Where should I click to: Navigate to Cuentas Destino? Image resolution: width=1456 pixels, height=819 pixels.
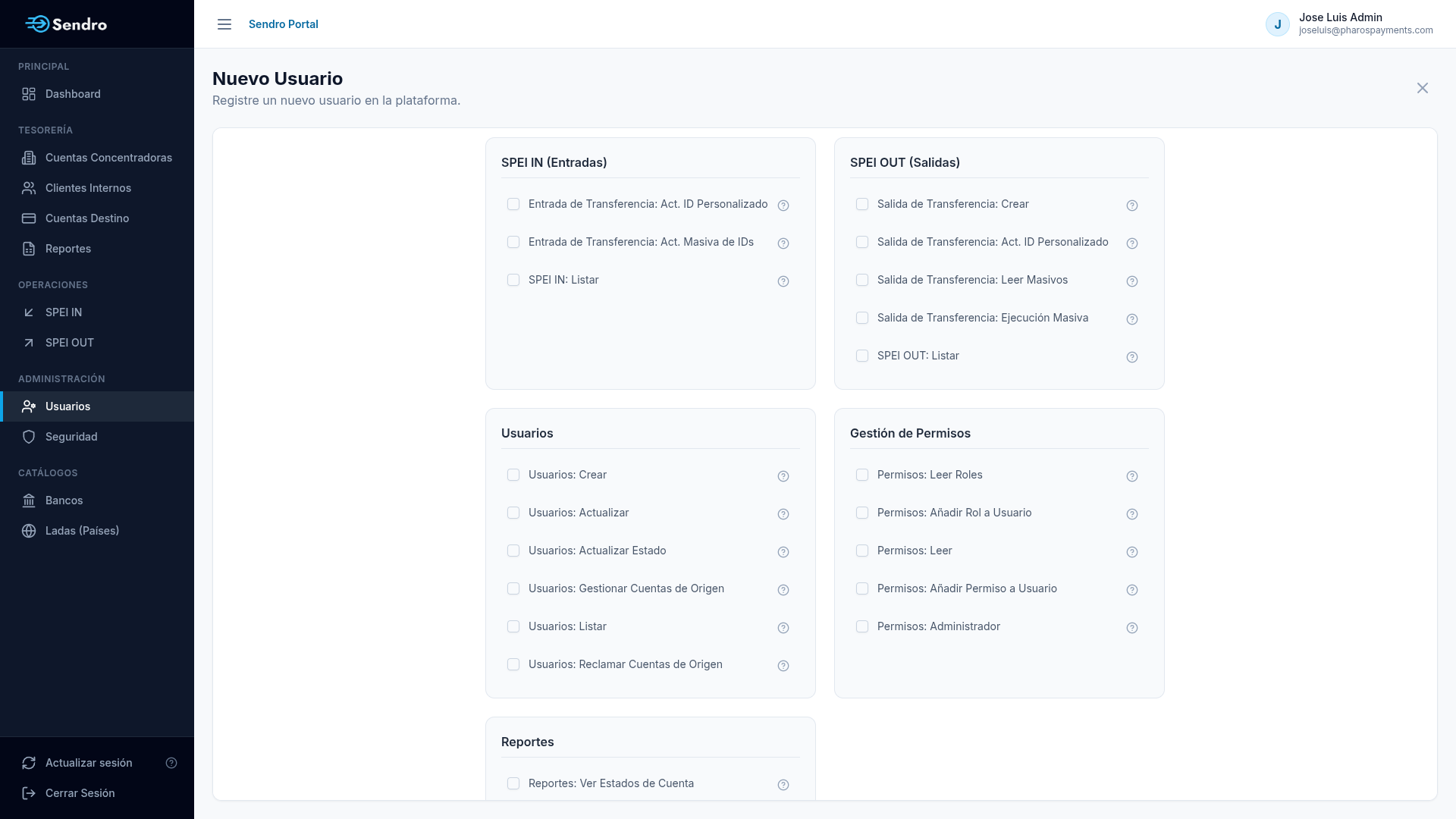point(97,218)
